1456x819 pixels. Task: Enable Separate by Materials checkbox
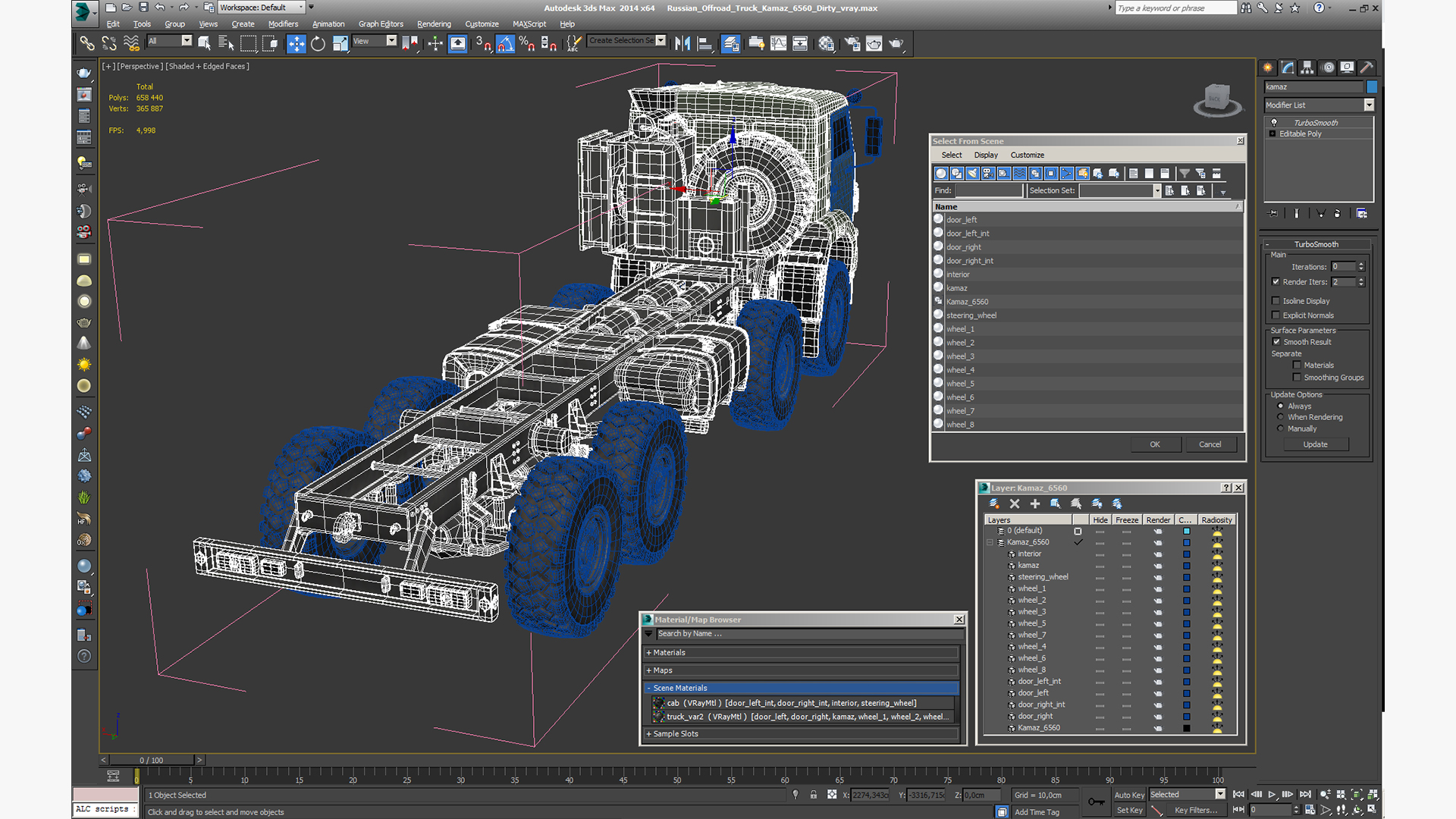(x=1297, y=366)
